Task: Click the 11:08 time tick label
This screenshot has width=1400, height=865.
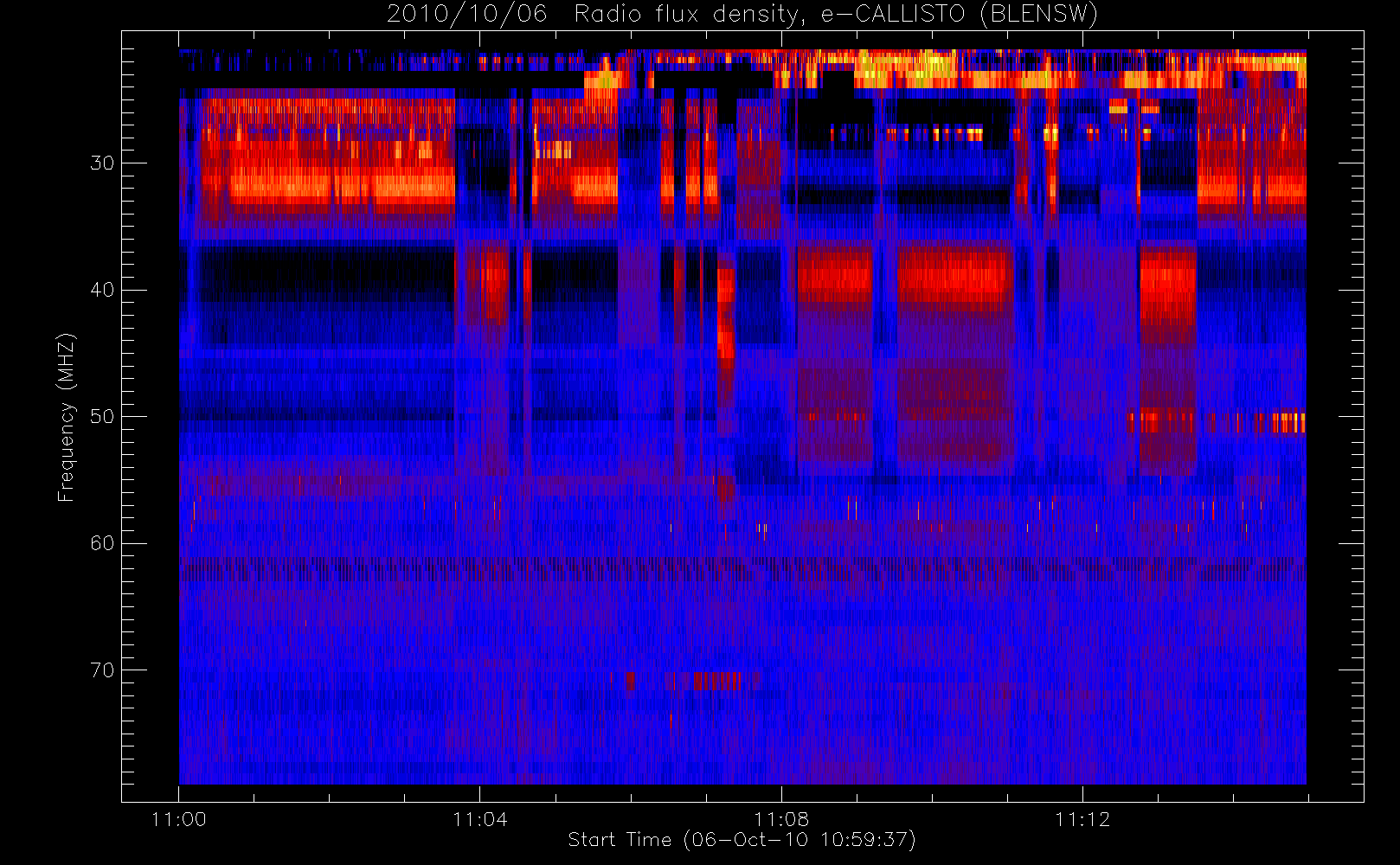Action: pos(780,819)
